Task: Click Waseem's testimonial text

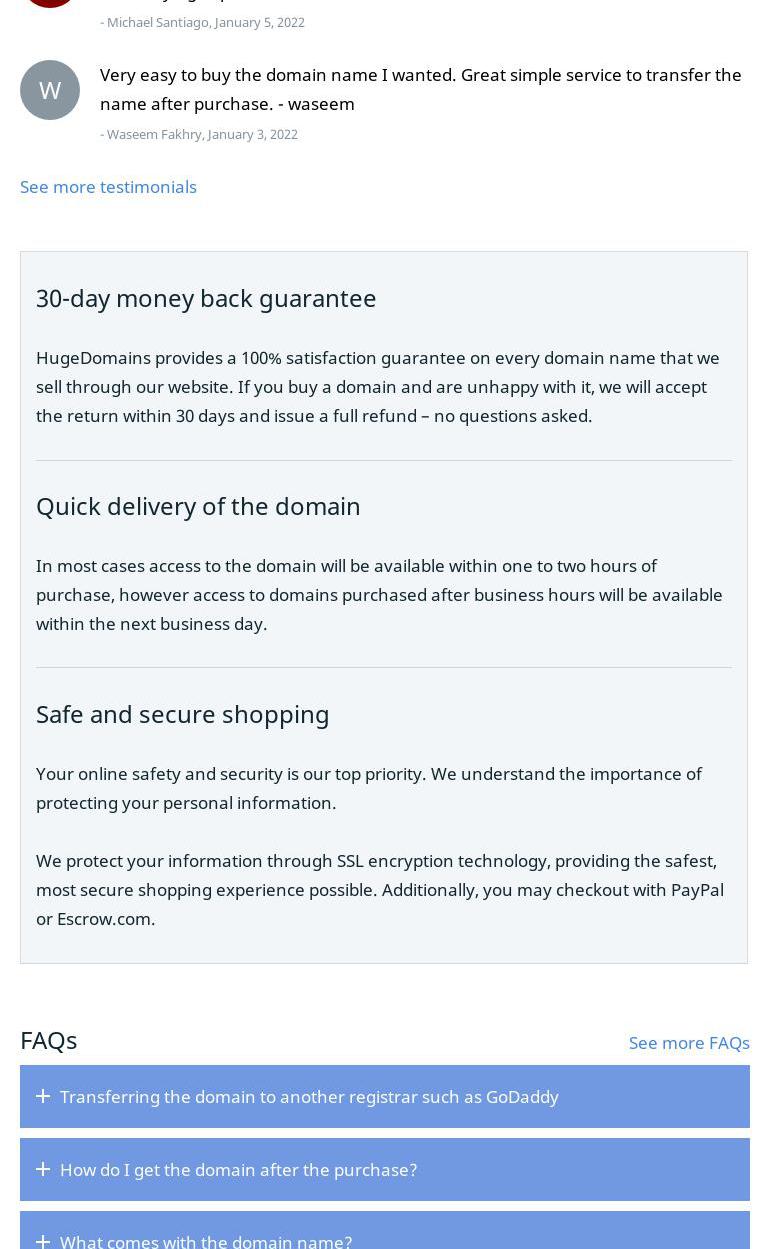Action: click(x=420, y=89)
